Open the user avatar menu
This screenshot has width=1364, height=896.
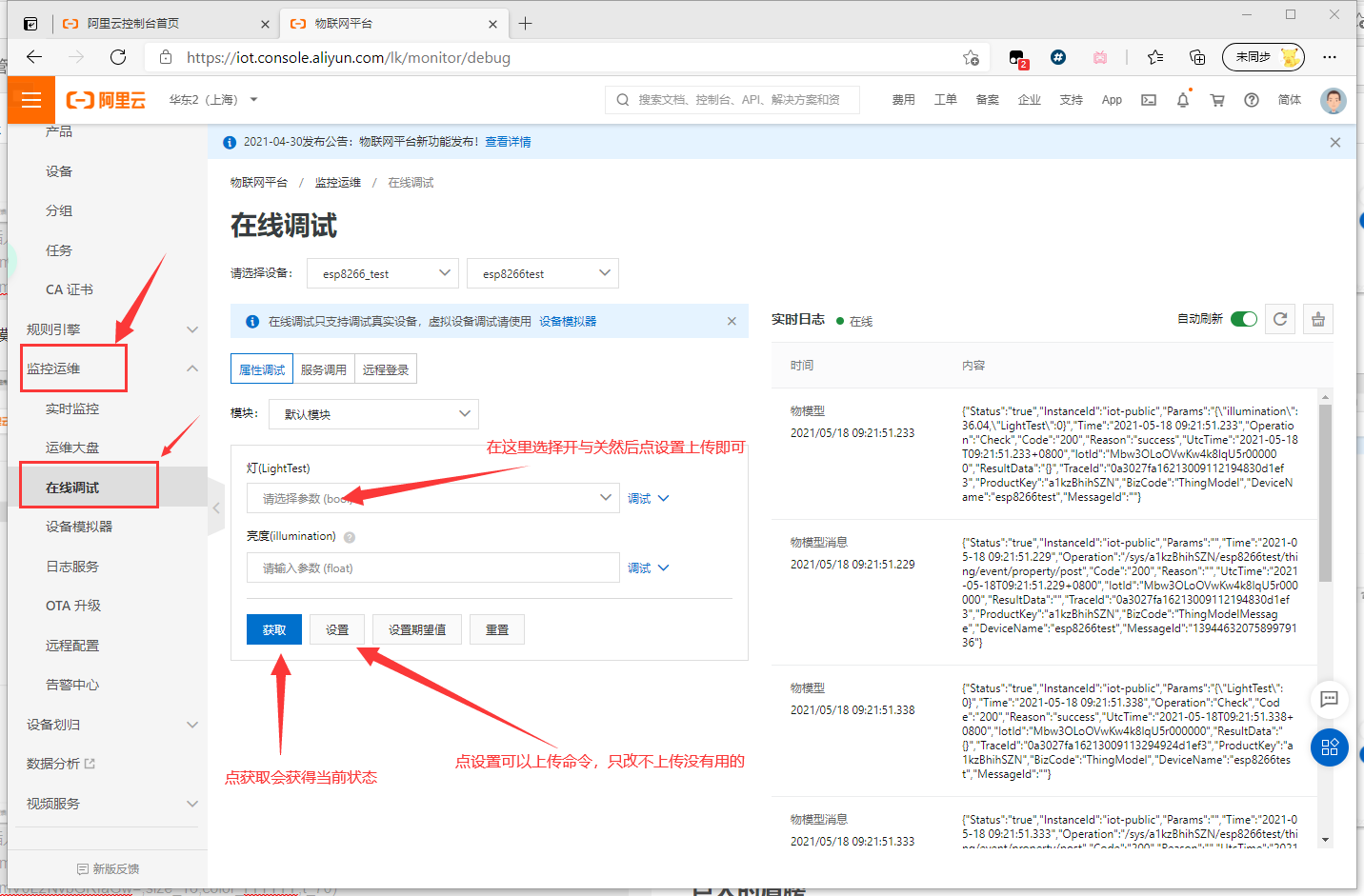coord(1334,100)
